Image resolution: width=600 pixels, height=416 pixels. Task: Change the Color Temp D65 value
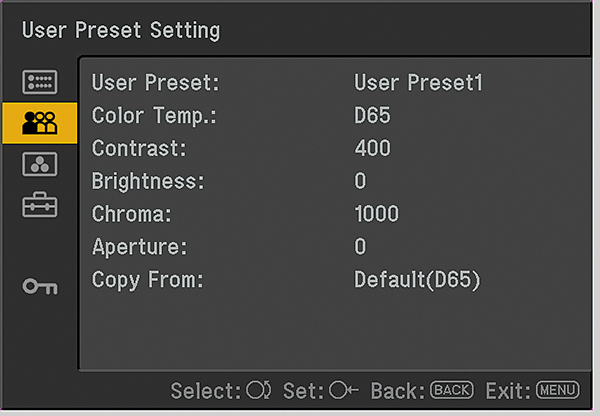point(372,116)
